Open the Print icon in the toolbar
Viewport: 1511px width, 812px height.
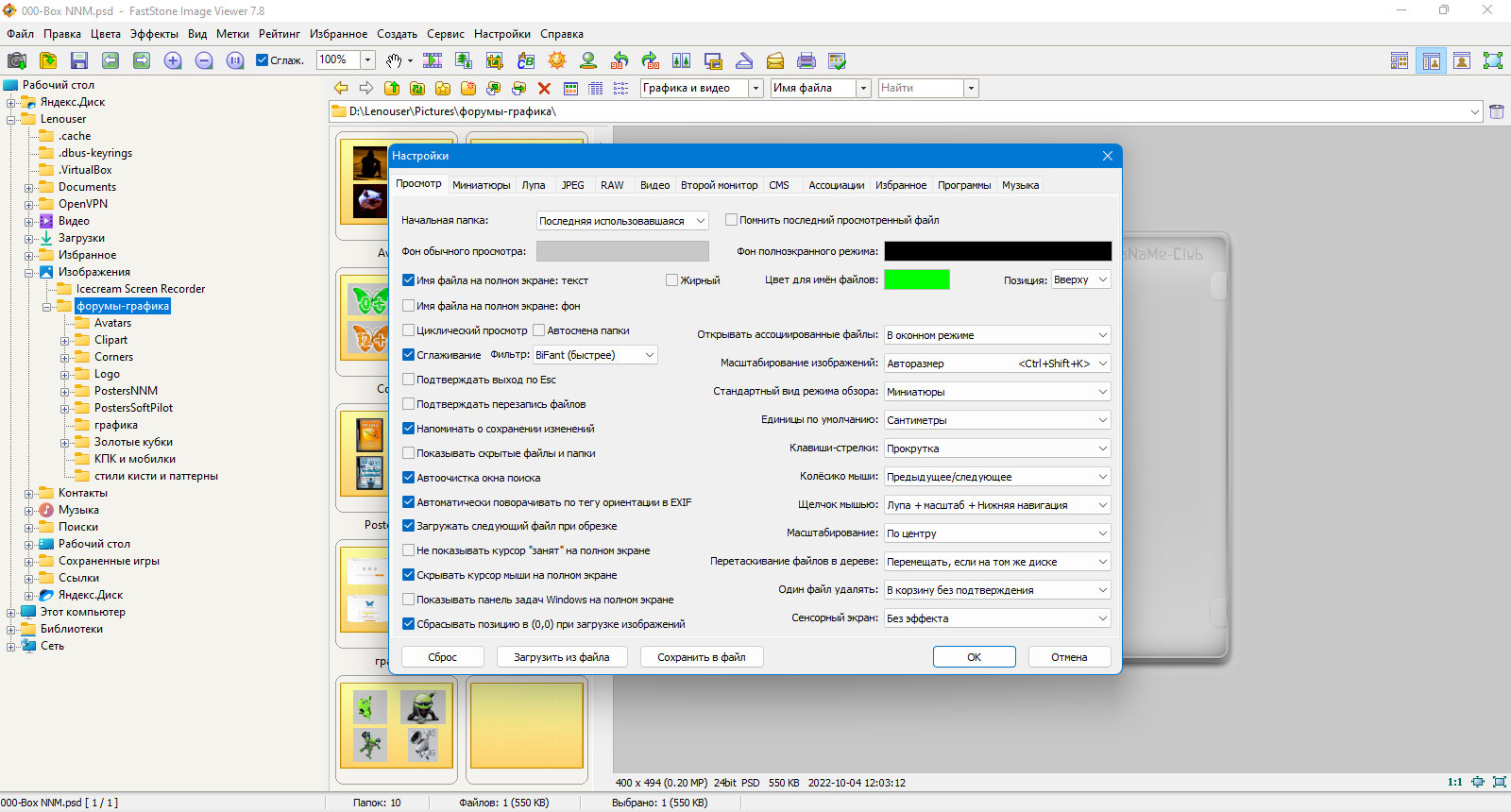pyautogui.click(x=806, y=60)
